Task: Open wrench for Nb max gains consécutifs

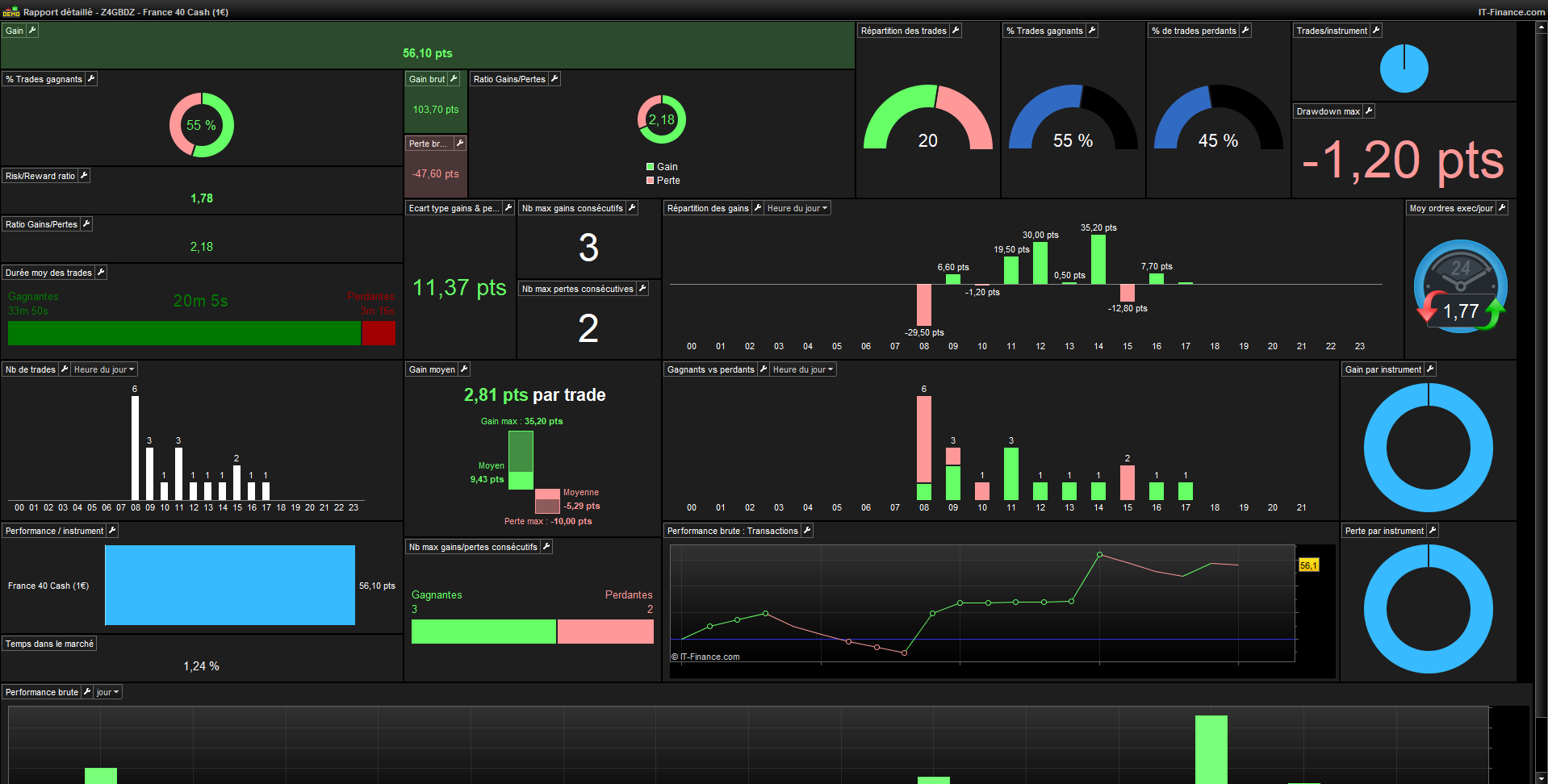Action: point(632,208)
